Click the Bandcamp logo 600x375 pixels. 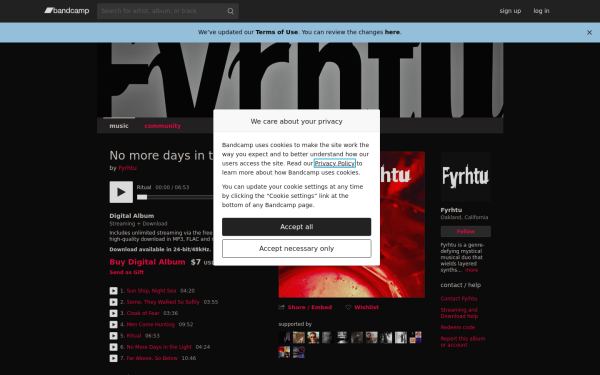coord(67,11)
